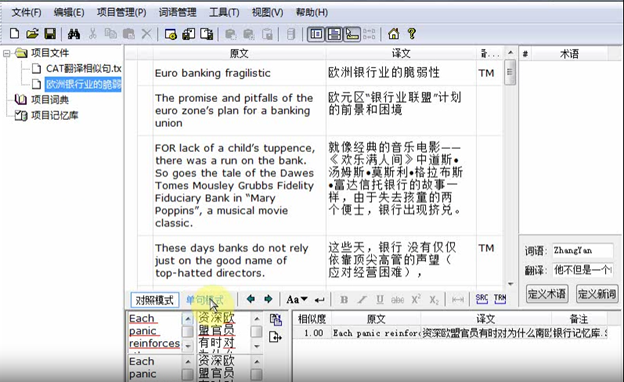Click the 定义新词 button
This screenshot has height=382, width=624.
pos(597,294)
